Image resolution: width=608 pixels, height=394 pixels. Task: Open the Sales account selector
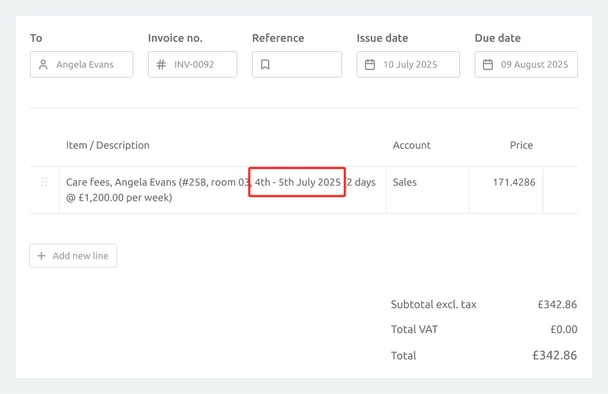(428, 190)
